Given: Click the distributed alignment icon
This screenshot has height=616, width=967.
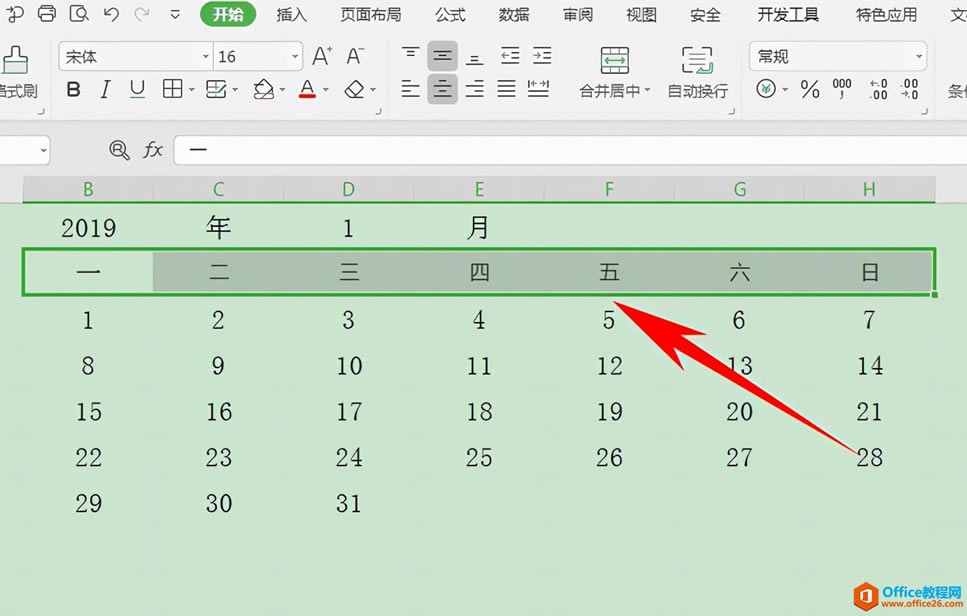Looking at the screenshot, I should (538, 89).
